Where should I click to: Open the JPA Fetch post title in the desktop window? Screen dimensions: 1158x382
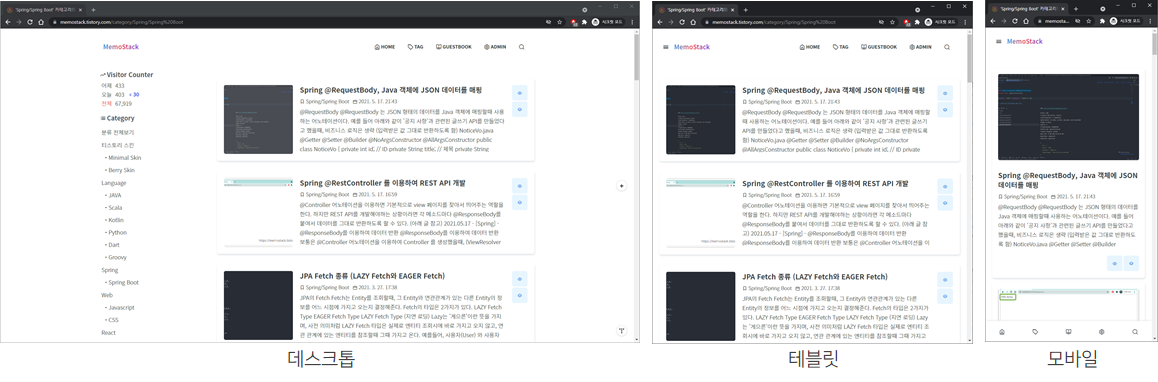tap(372, 276)
